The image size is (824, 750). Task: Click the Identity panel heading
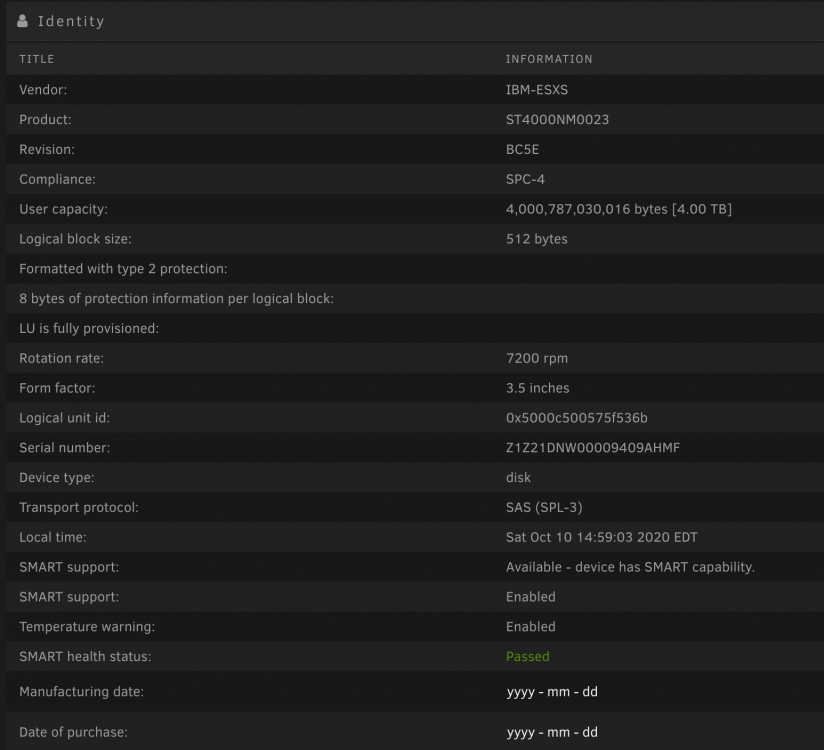coord(71,21)
